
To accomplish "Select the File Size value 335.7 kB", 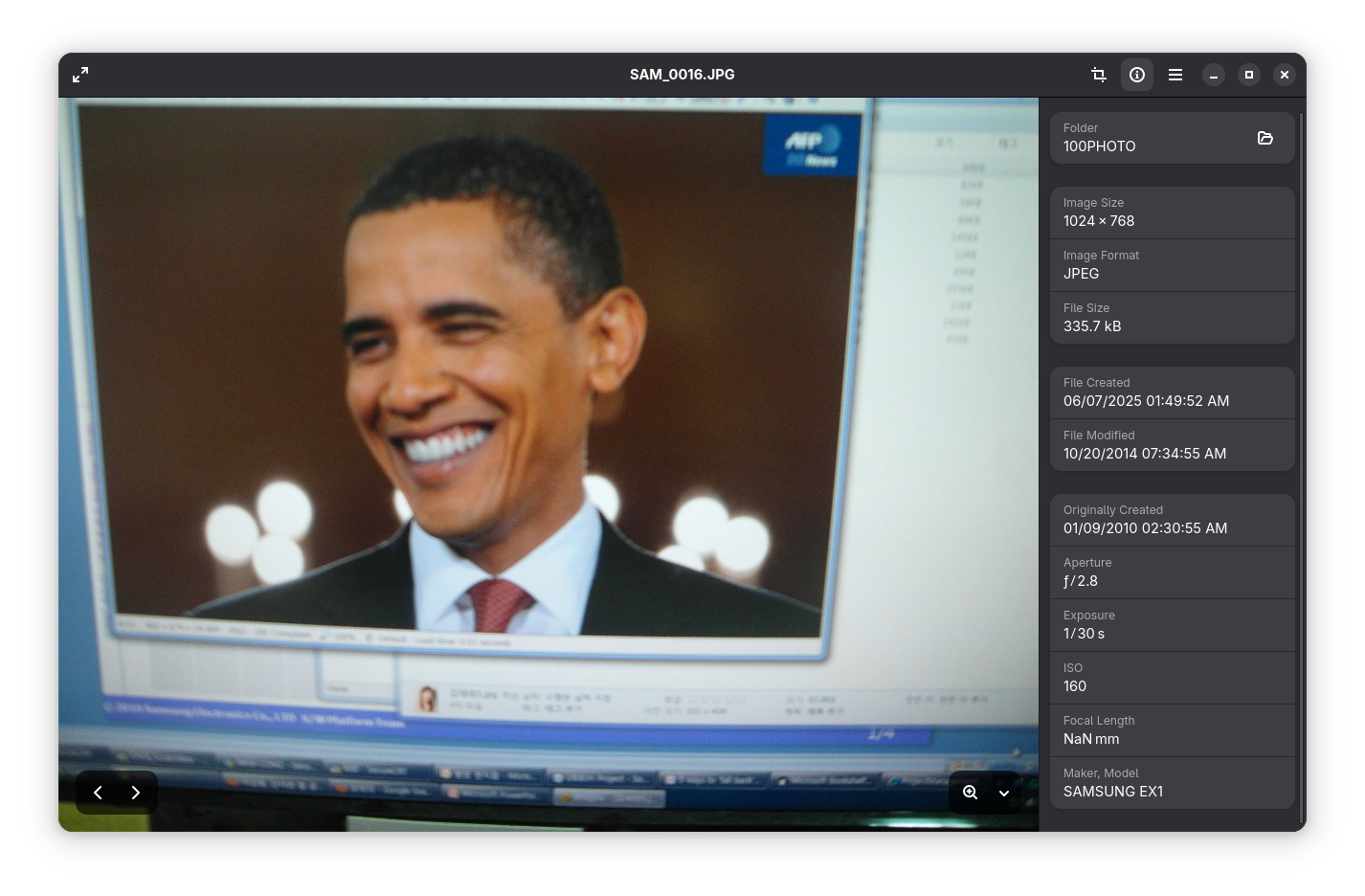I will pos(1092,326).
